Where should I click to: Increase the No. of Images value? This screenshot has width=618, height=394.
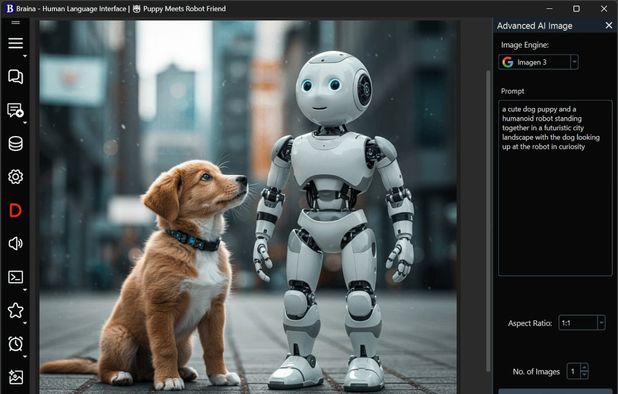[584, 367]
